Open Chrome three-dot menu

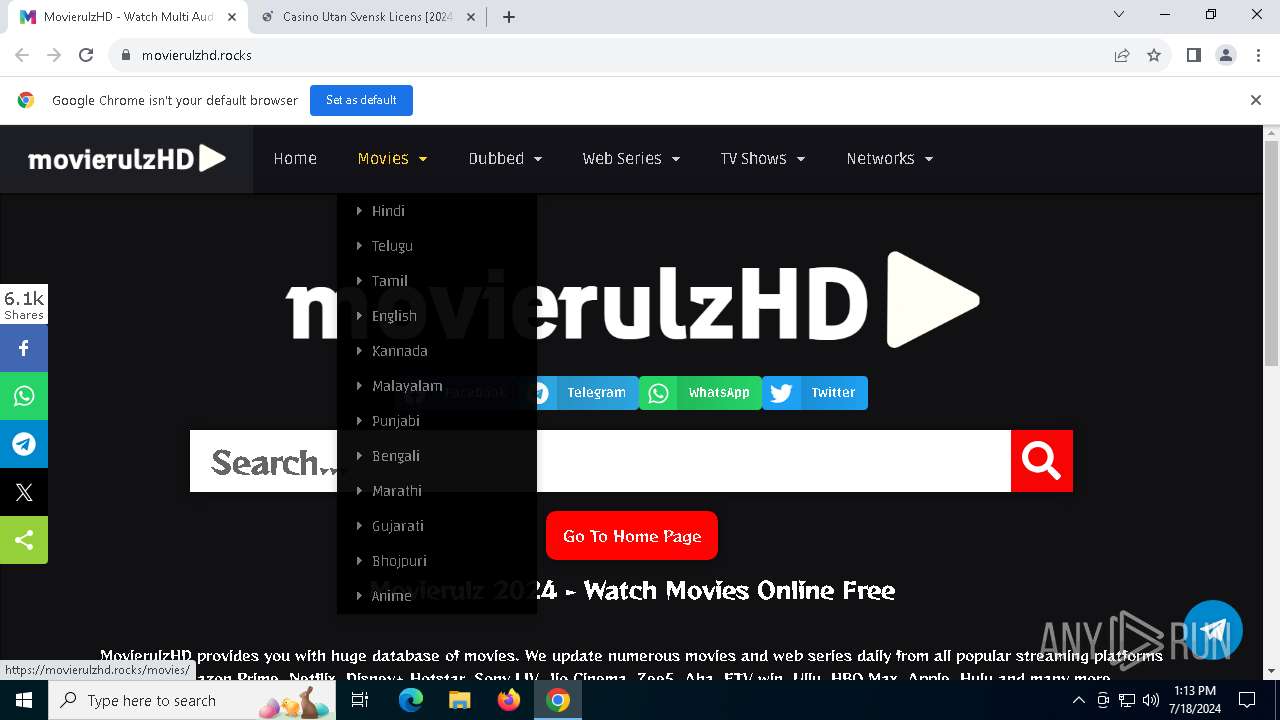[x=1256, y=55]
